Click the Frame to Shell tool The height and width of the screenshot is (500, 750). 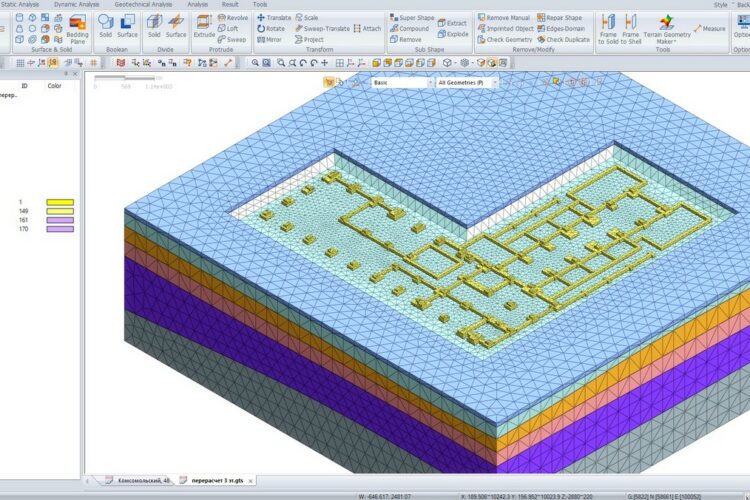[630, 28]
